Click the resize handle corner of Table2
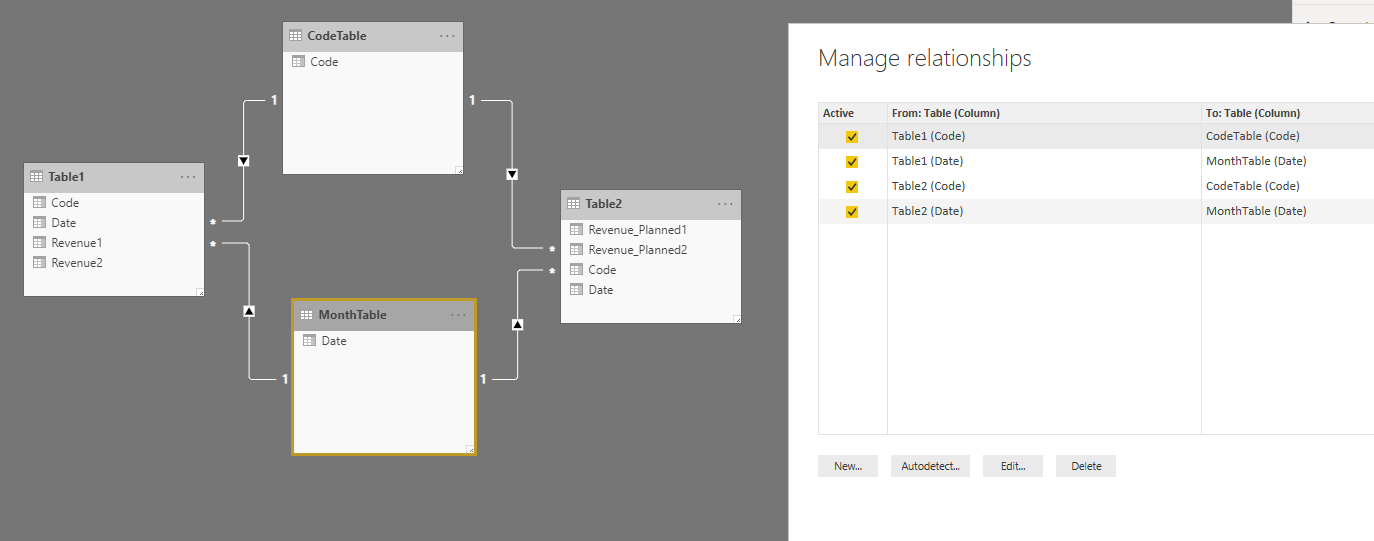The width and height of the screenshot is (1374, 541). click(x=737, y=319)
